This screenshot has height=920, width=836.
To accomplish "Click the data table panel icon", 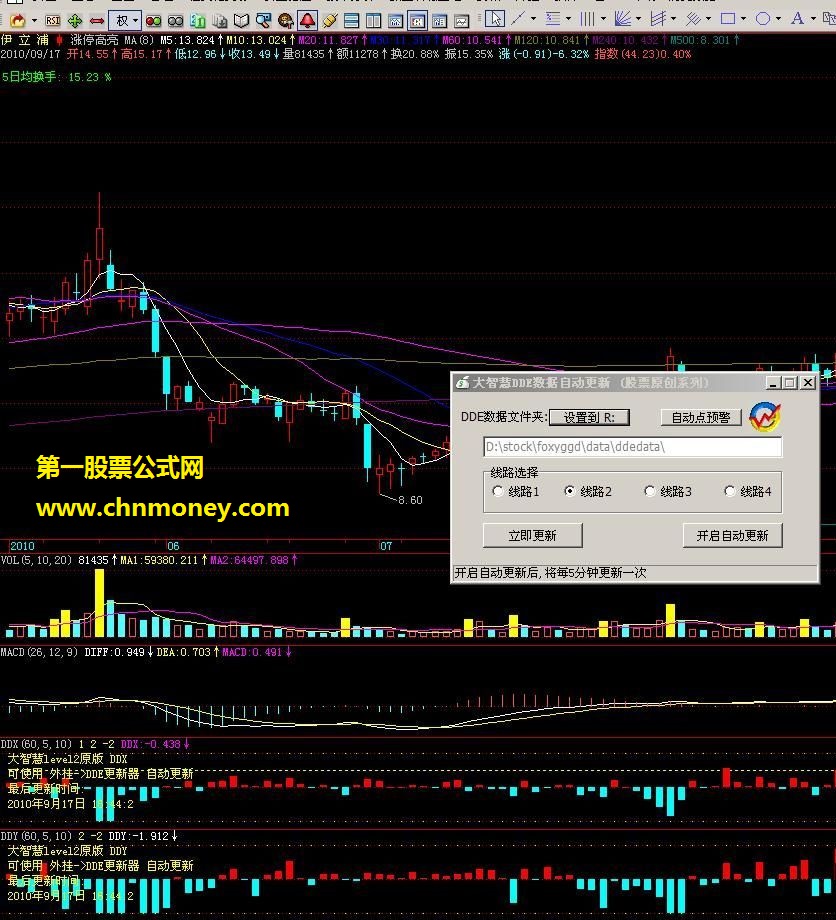I will (x=439, y=21).
